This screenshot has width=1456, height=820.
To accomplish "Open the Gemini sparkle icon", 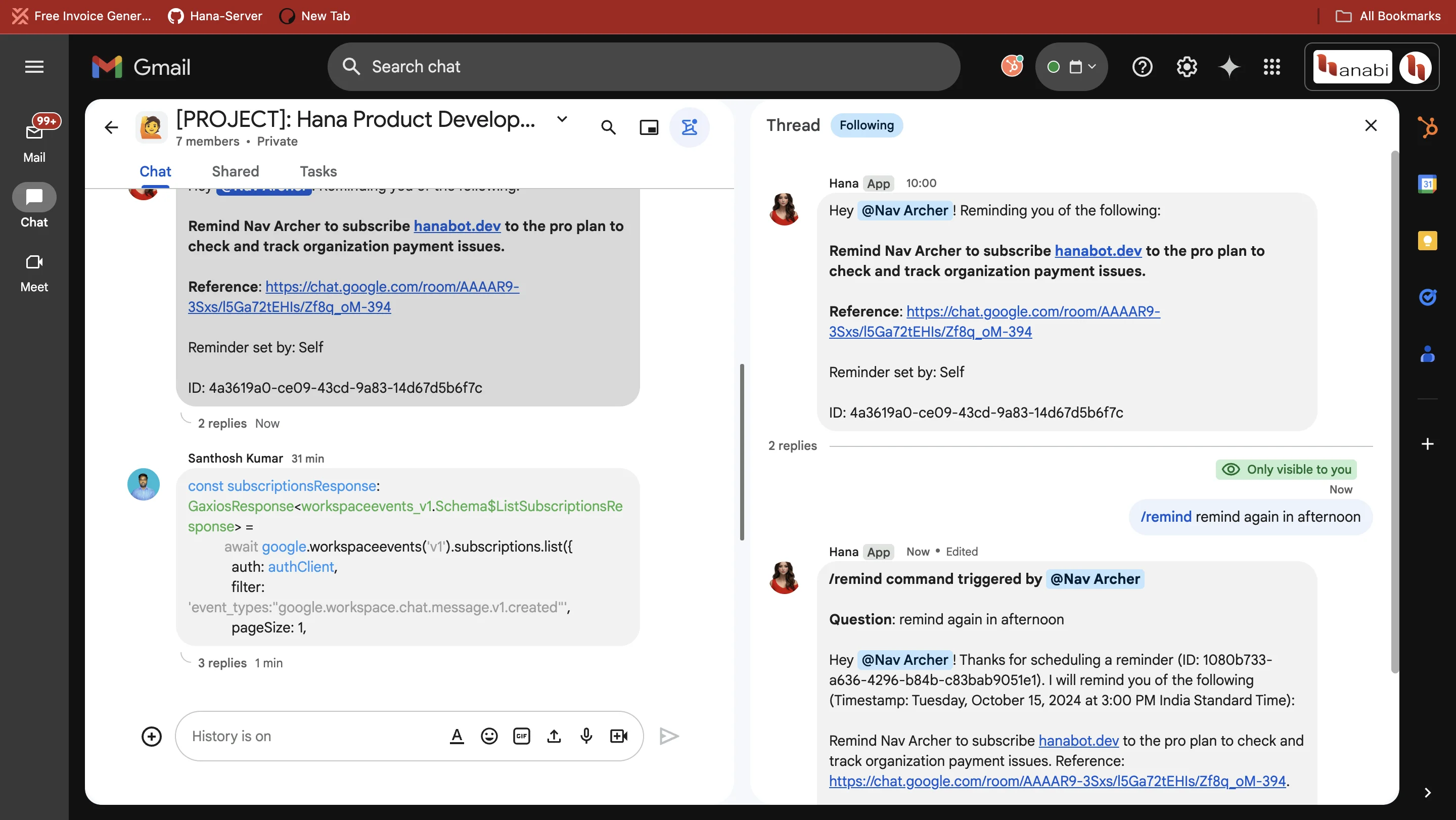I will point(1229,67).
